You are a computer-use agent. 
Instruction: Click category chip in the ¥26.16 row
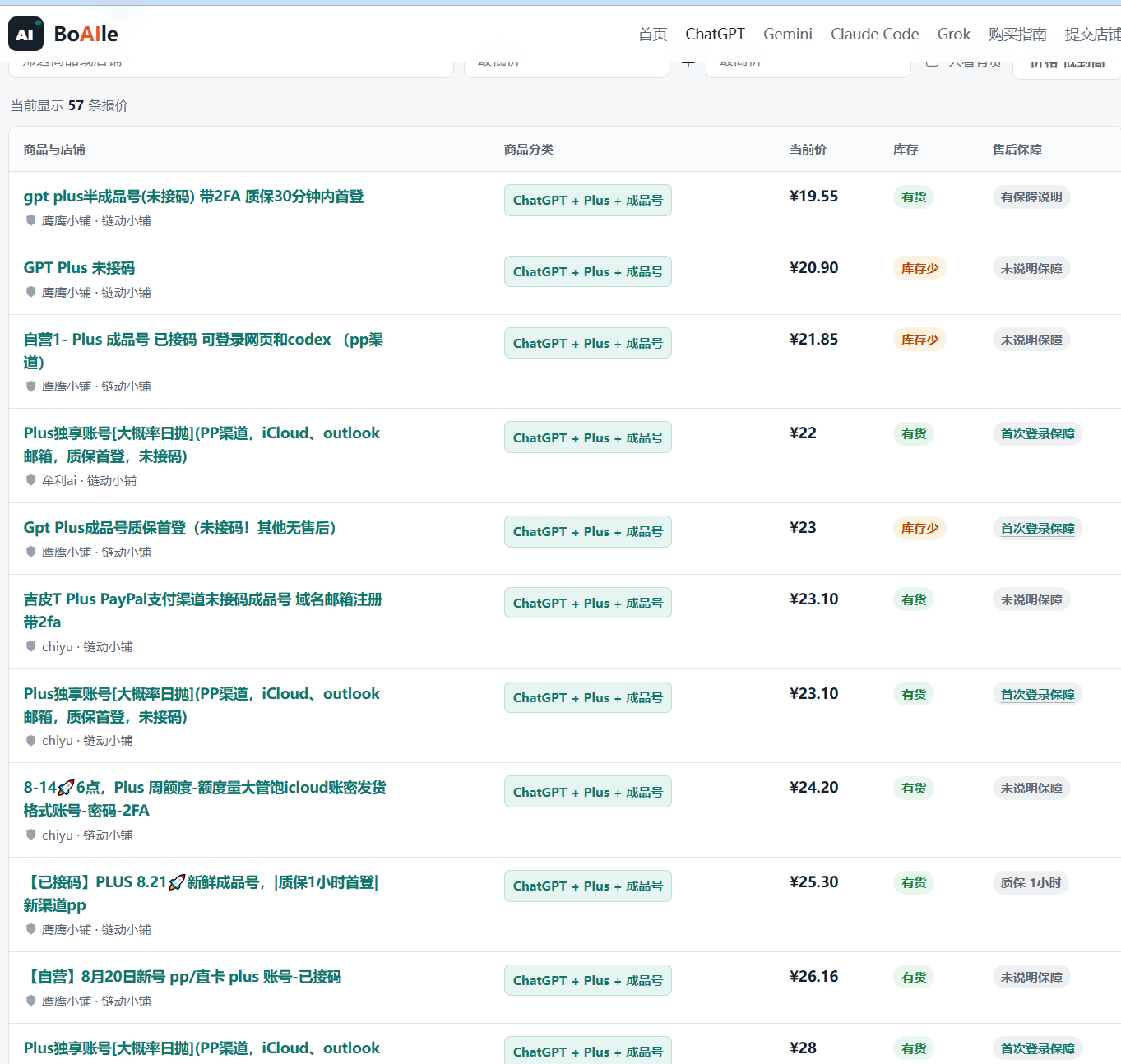pyautogui.click(x=588, y=980)
